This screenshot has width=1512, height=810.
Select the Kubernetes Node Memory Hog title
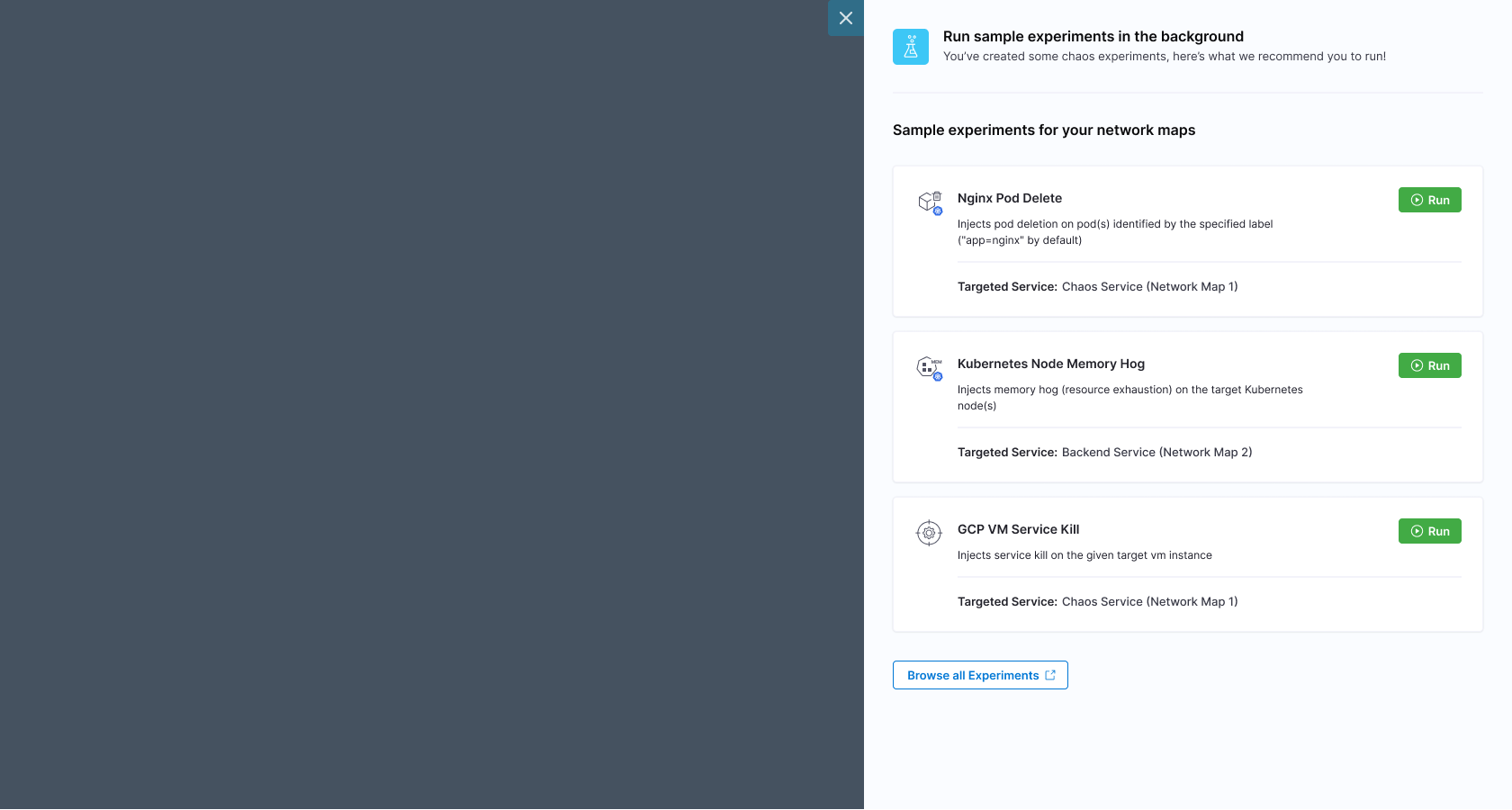coord(1051,364)
